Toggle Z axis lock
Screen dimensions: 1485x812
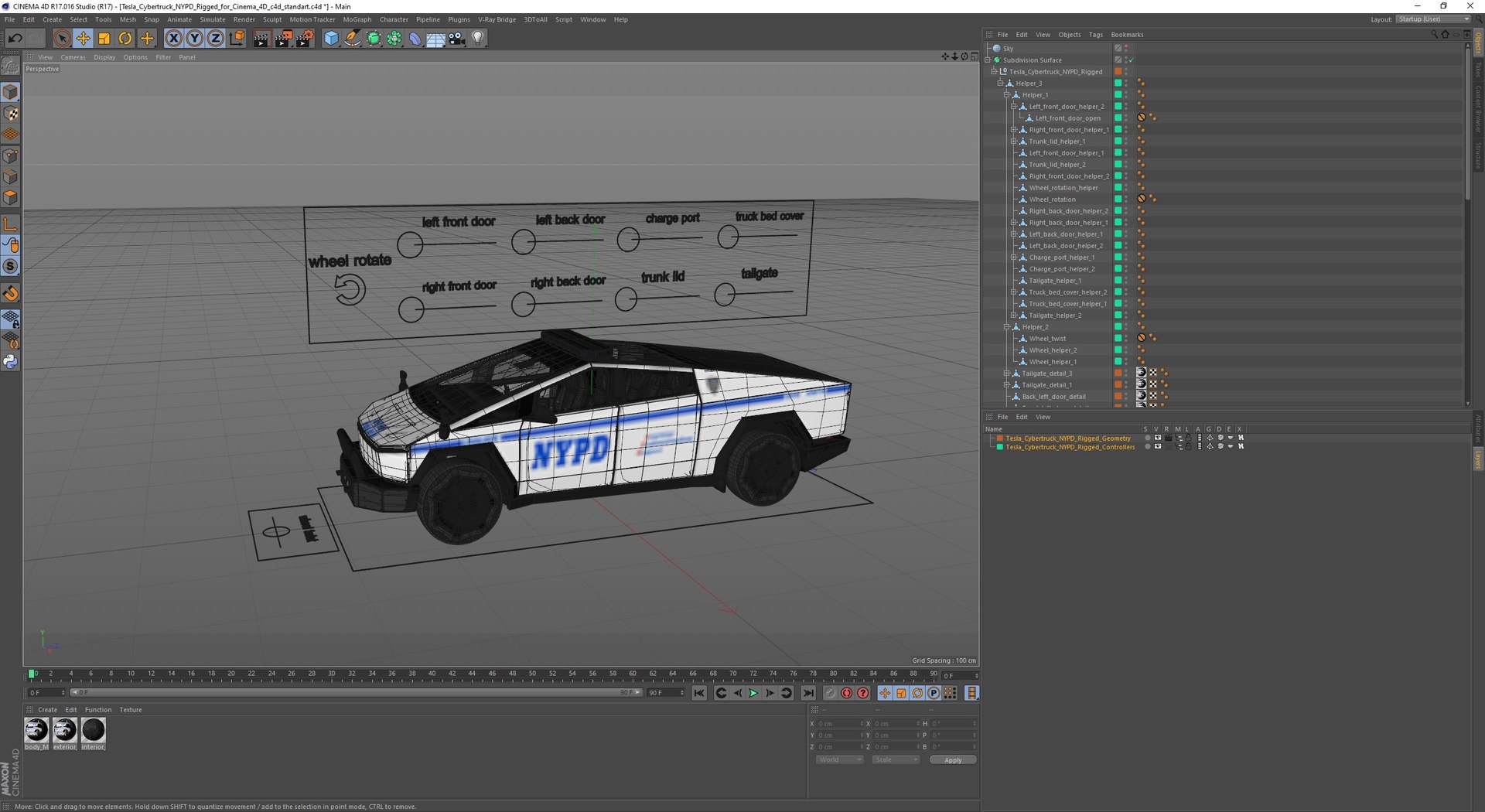click(x=215, y=38)
